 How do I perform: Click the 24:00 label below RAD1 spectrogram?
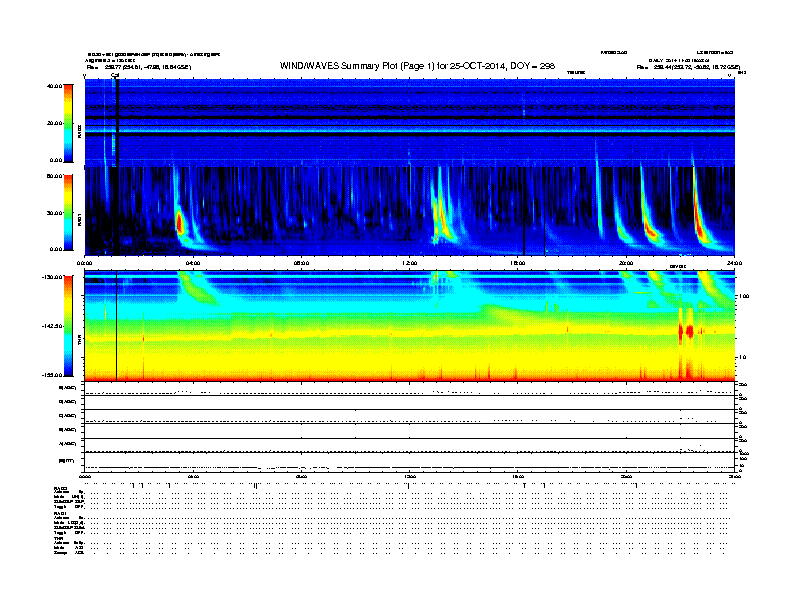734,263
